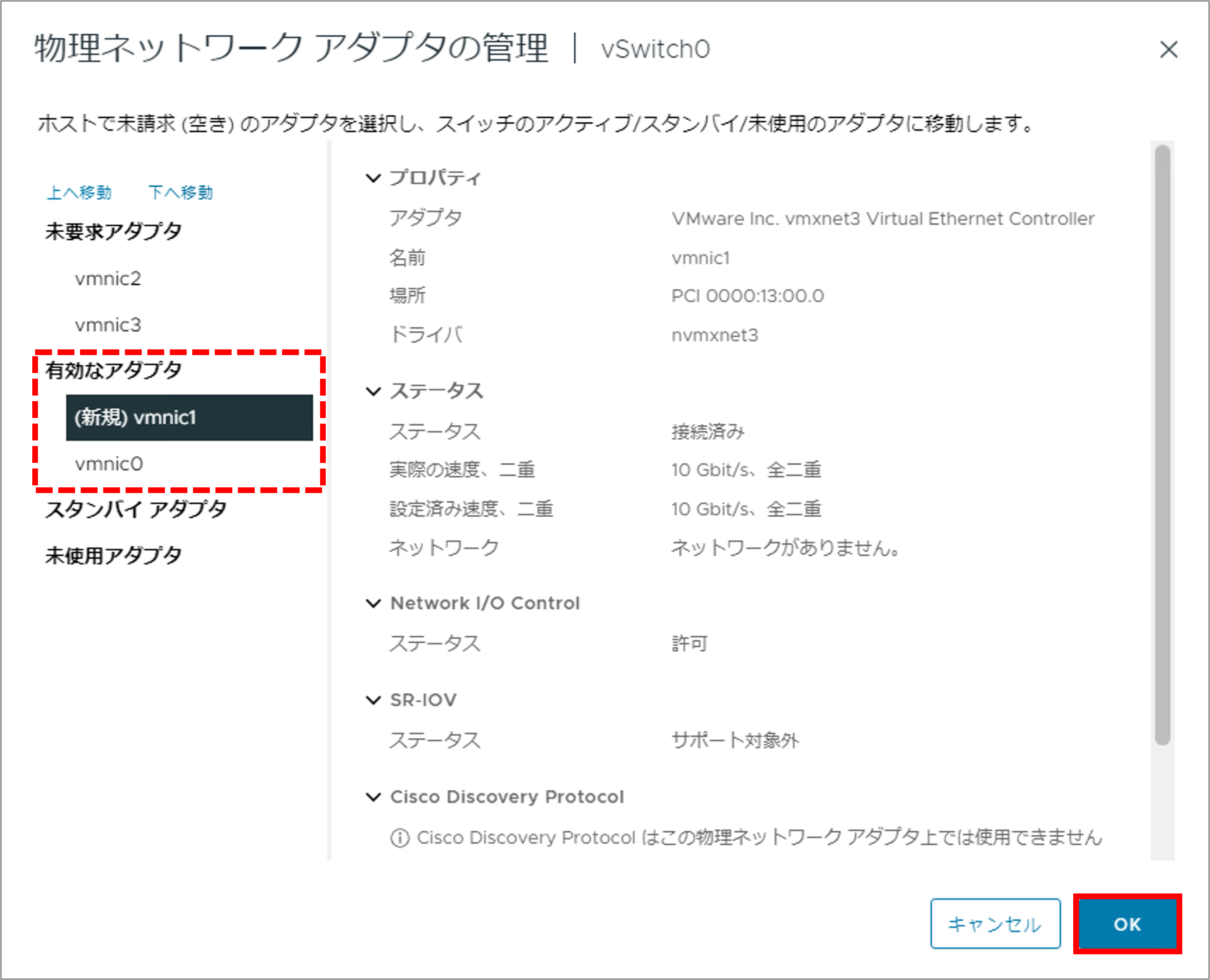1210x980 pixels.
Task: Click the キャンセル button
Action: pos(995,924)
